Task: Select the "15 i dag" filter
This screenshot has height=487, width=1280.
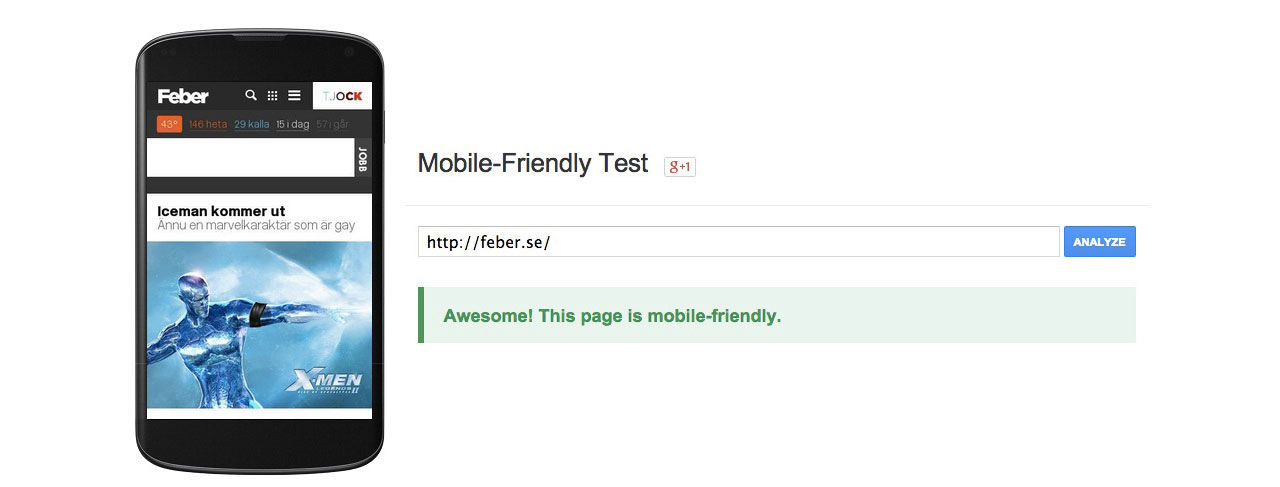Action: tap(294, 124)
